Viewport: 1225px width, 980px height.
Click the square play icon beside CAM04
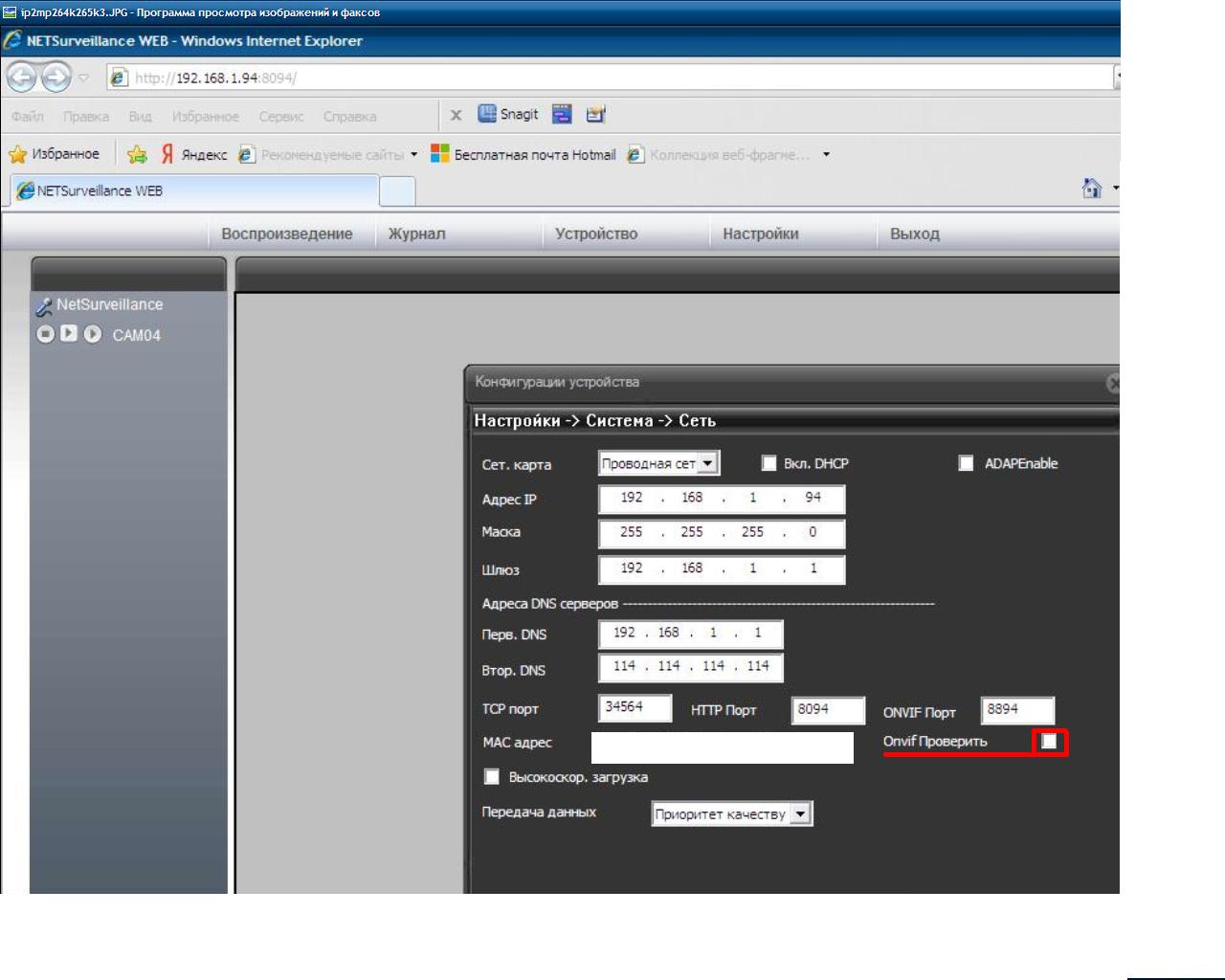pos(68,333)
